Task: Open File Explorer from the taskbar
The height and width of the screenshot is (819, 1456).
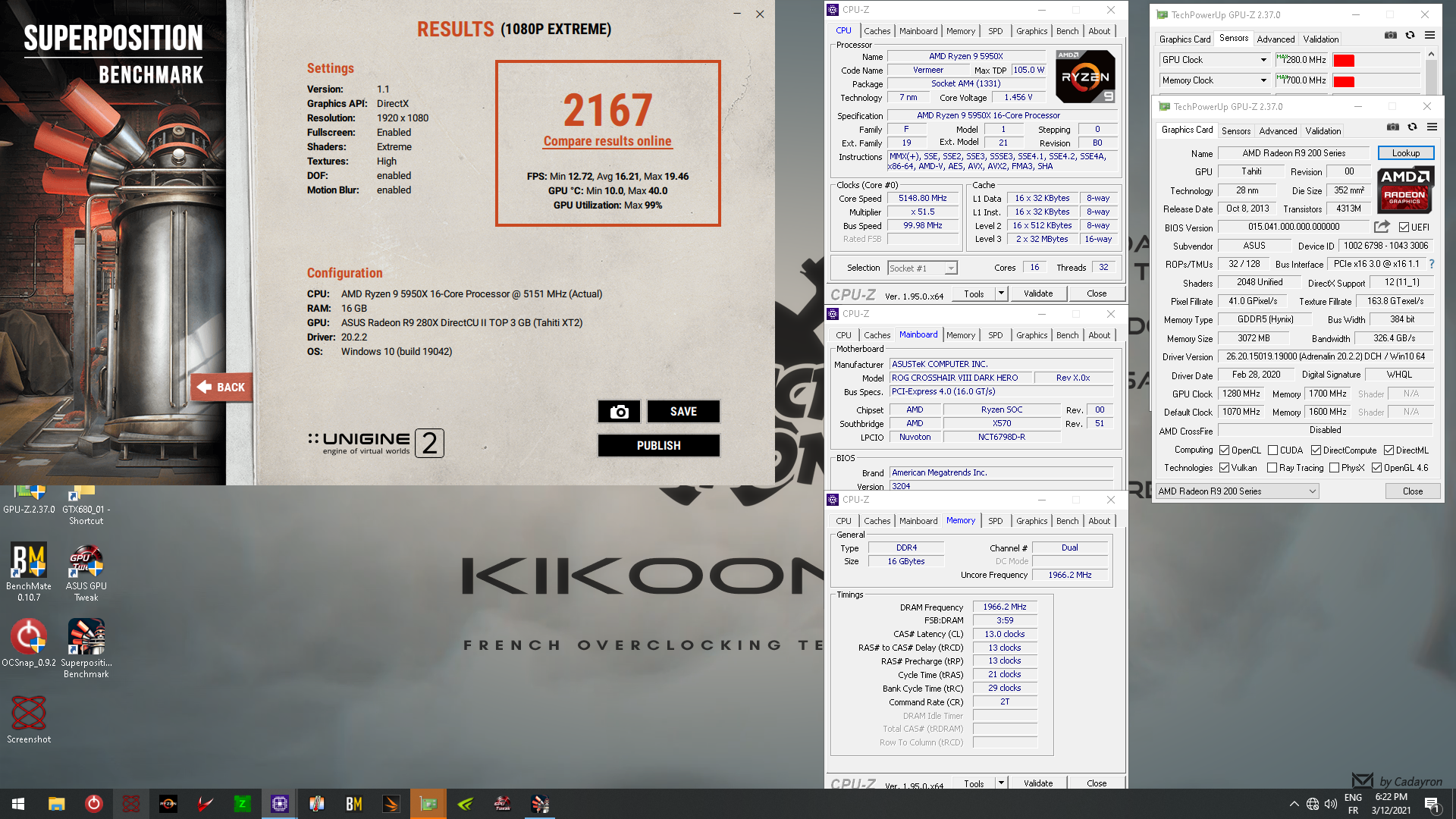Action: click(x=57, y=804)
